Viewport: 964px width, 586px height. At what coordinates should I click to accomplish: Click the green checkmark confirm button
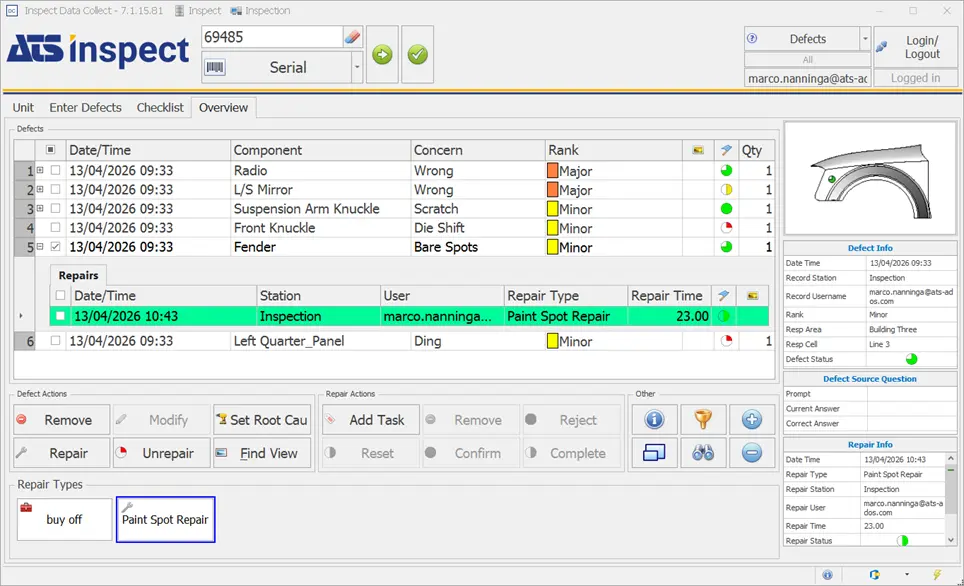coord(417,54)
